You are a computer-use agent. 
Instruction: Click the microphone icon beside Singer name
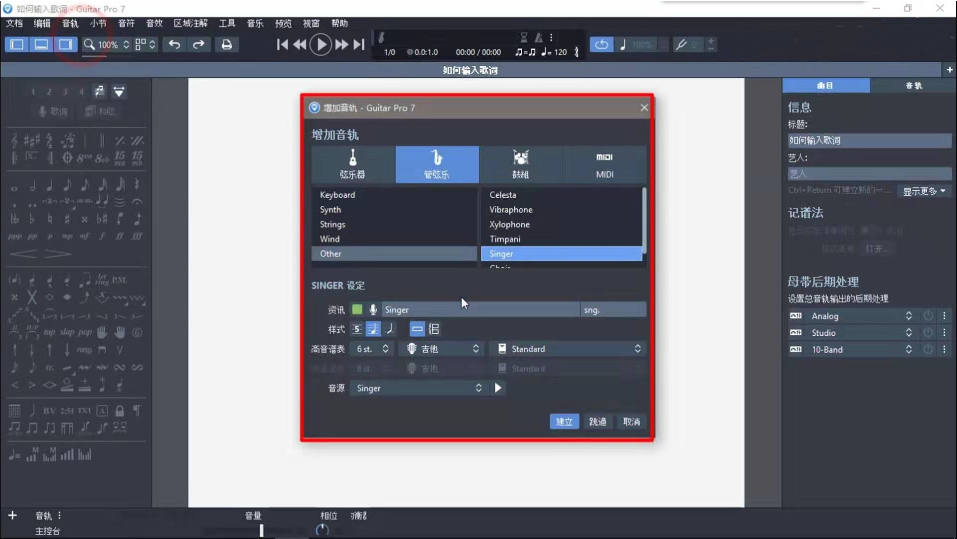tap(373, 310)
